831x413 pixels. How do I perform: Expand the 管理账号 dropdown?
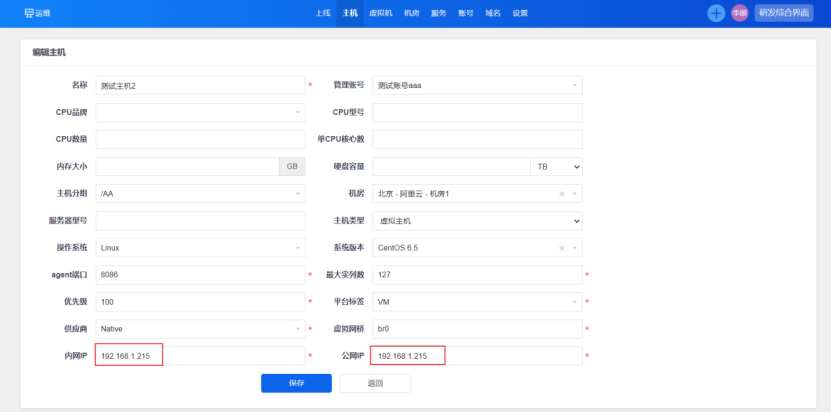click(478, 85)
